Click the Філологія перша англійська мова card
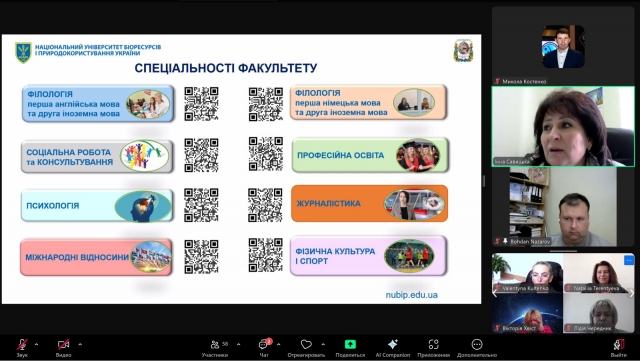The width and height of the screenshot is (640, 361). click(98, 104)
